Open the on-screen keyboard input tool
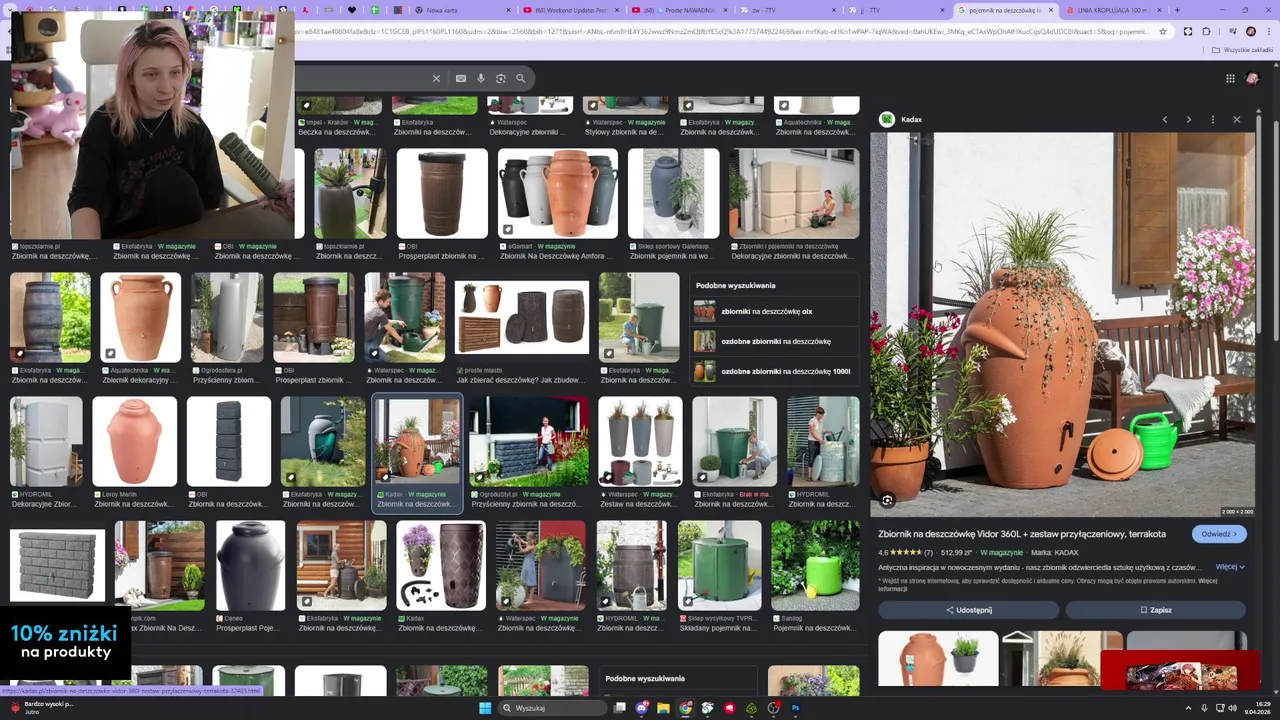 (x=461, y=78)
